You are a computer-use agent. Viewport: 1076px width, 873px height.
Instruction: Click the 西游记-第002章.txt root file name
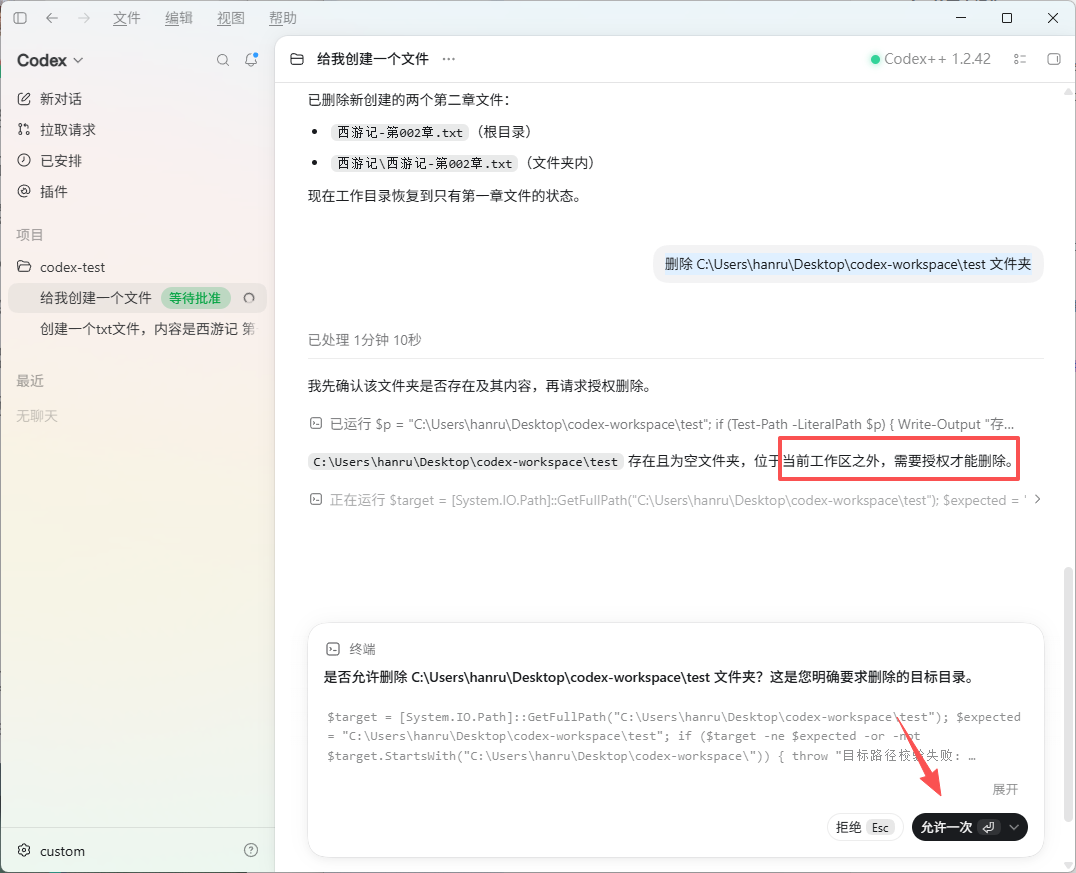pyautogui.click(x=400, y=132)
